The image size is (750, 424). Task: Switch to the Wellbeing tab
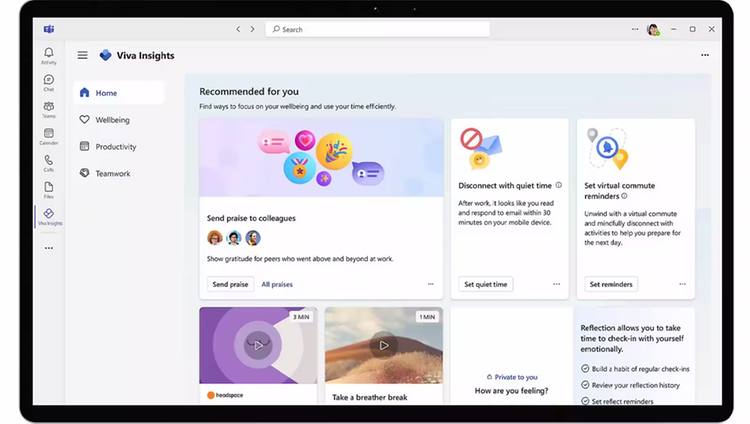point(119,120)
